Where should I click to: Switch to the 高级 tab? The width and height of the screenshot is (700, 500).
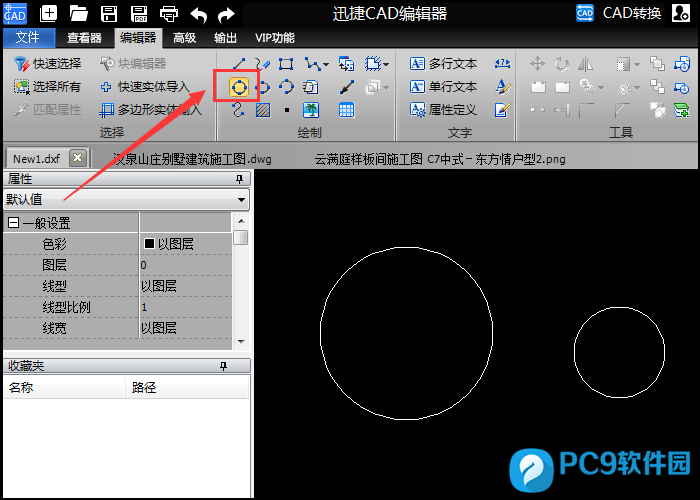click(x=185, y=38)
